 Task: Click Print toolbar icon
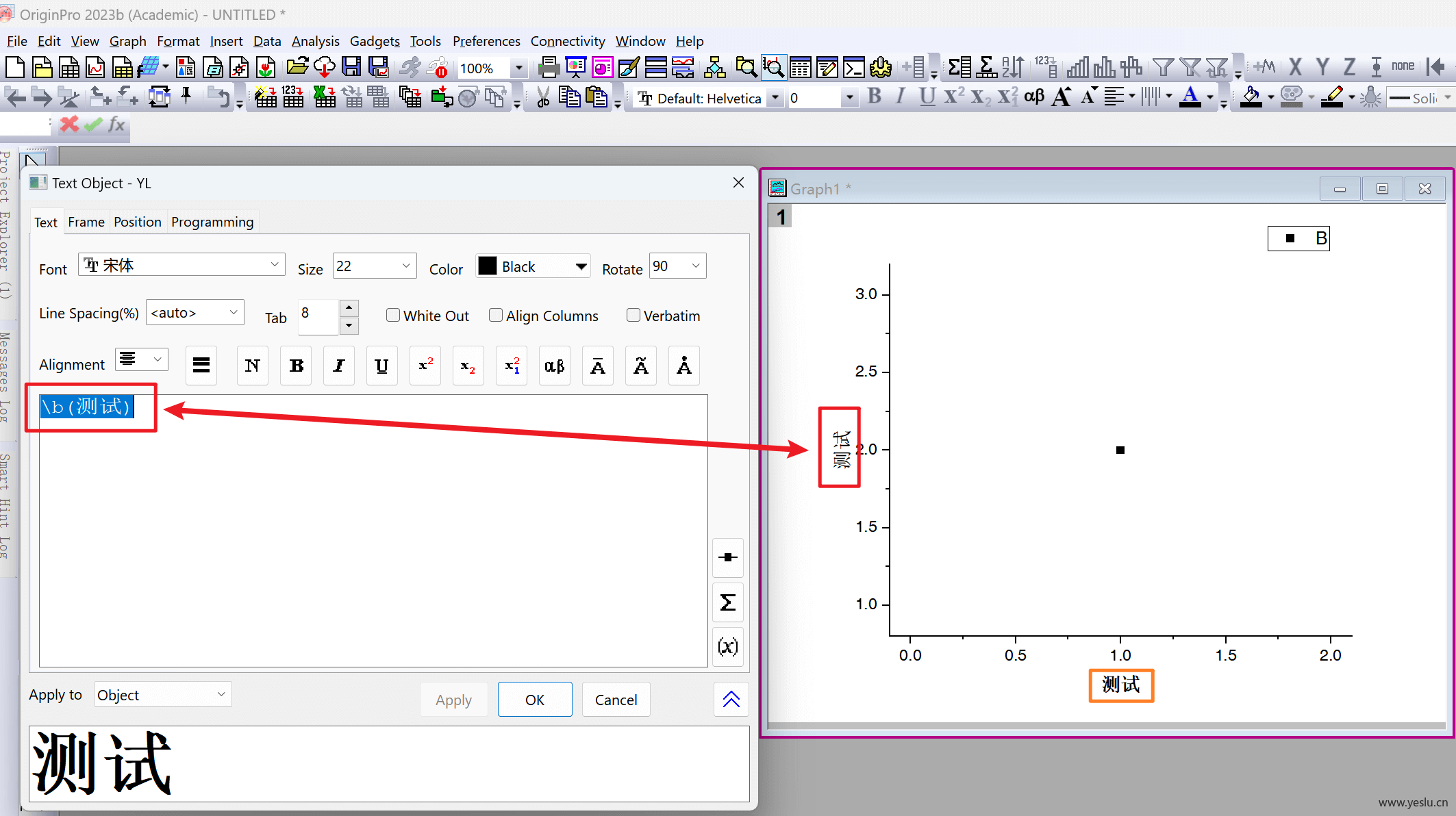549,67
